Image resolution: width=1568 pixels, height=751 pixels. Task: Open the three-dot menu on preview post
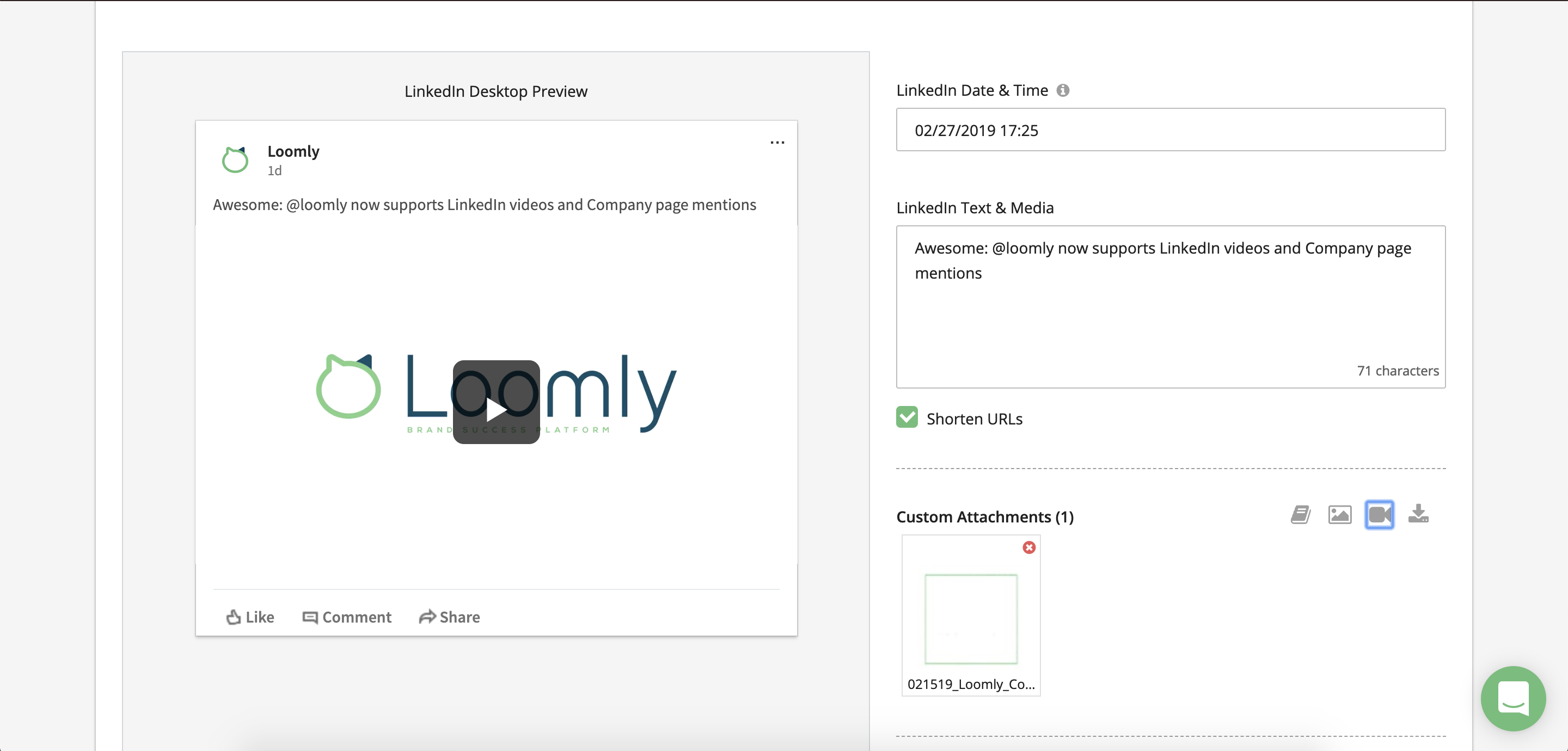777,143
